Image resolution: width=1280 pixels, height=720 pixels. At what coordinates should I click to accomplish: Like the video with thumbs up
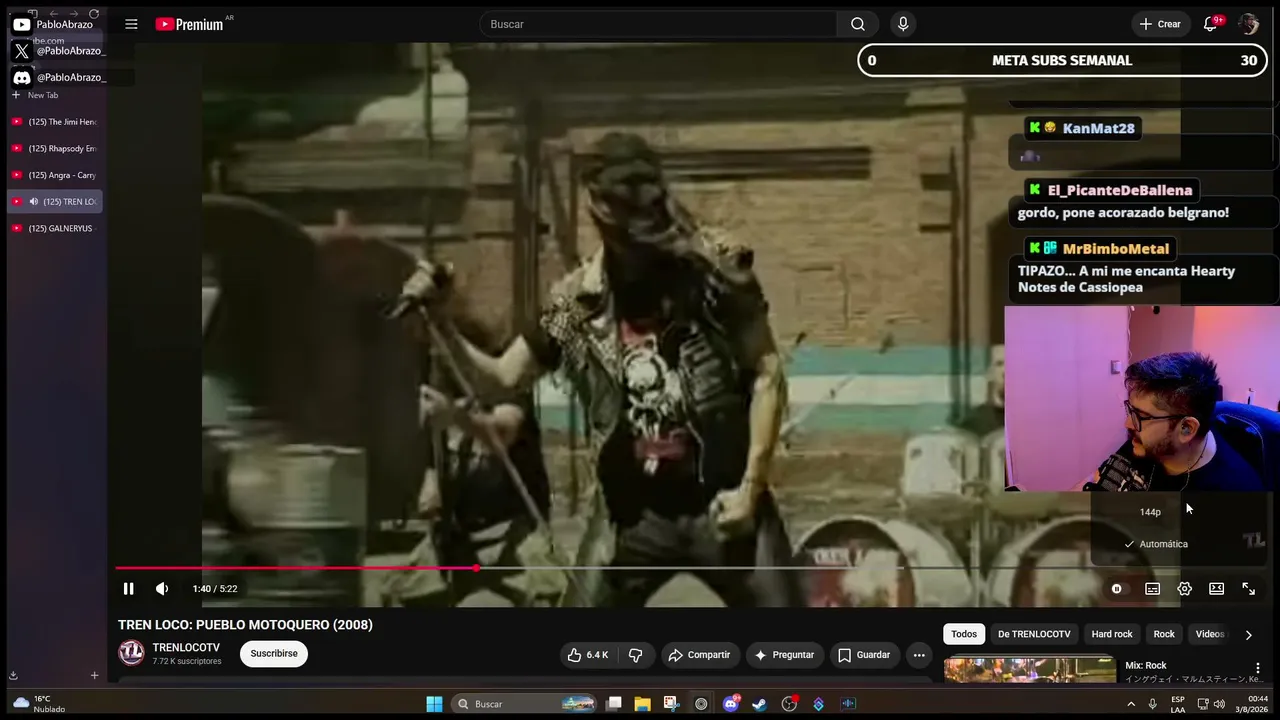click(x=588, y=655)
